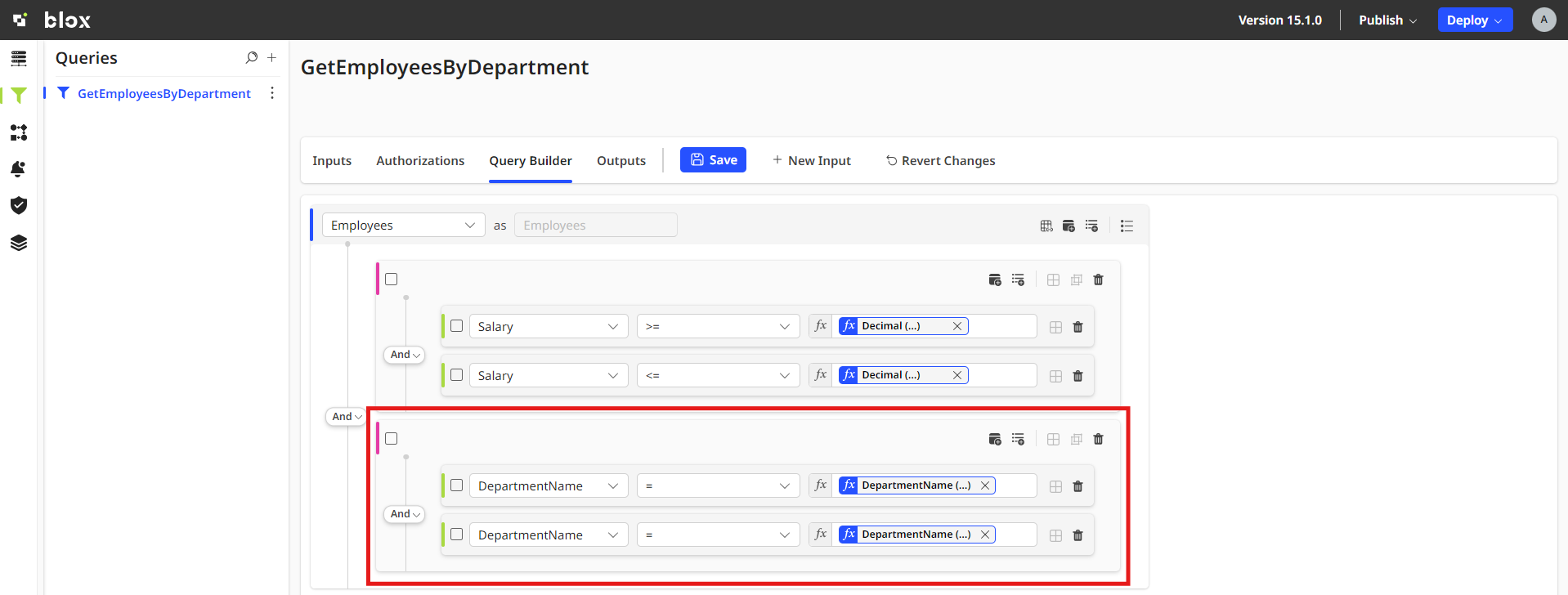1568x595 pixels.
Task: Click Revert Changes
Action: click(x=940, y=161)
